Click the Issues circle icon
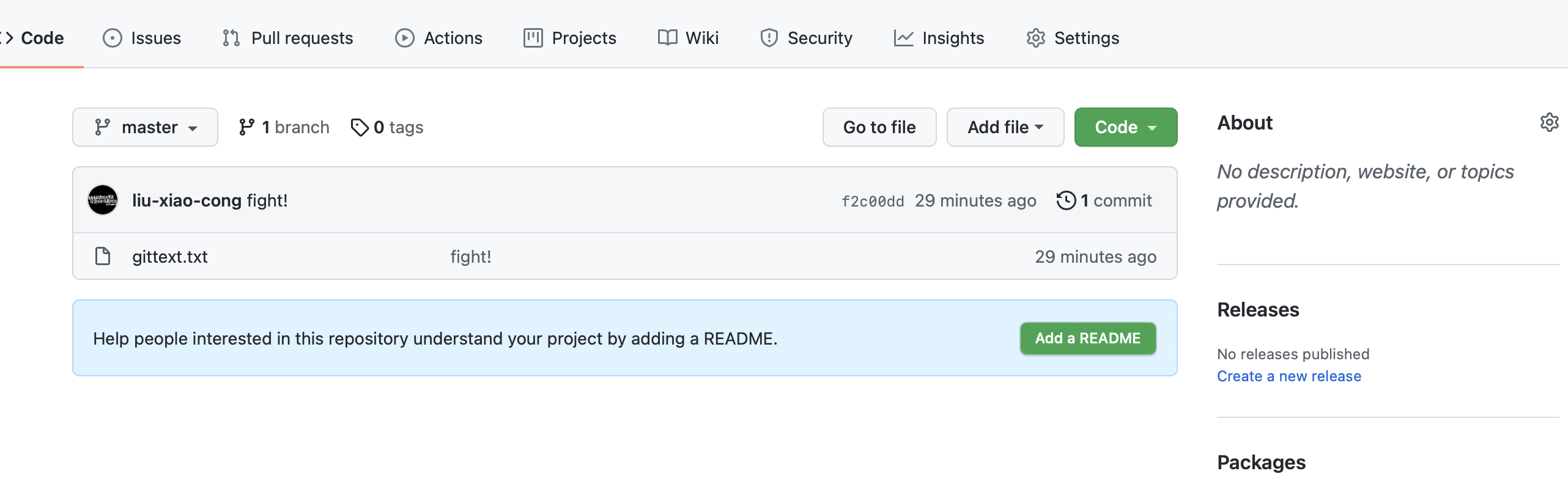 pyautogui.click(x=112, y=38)
